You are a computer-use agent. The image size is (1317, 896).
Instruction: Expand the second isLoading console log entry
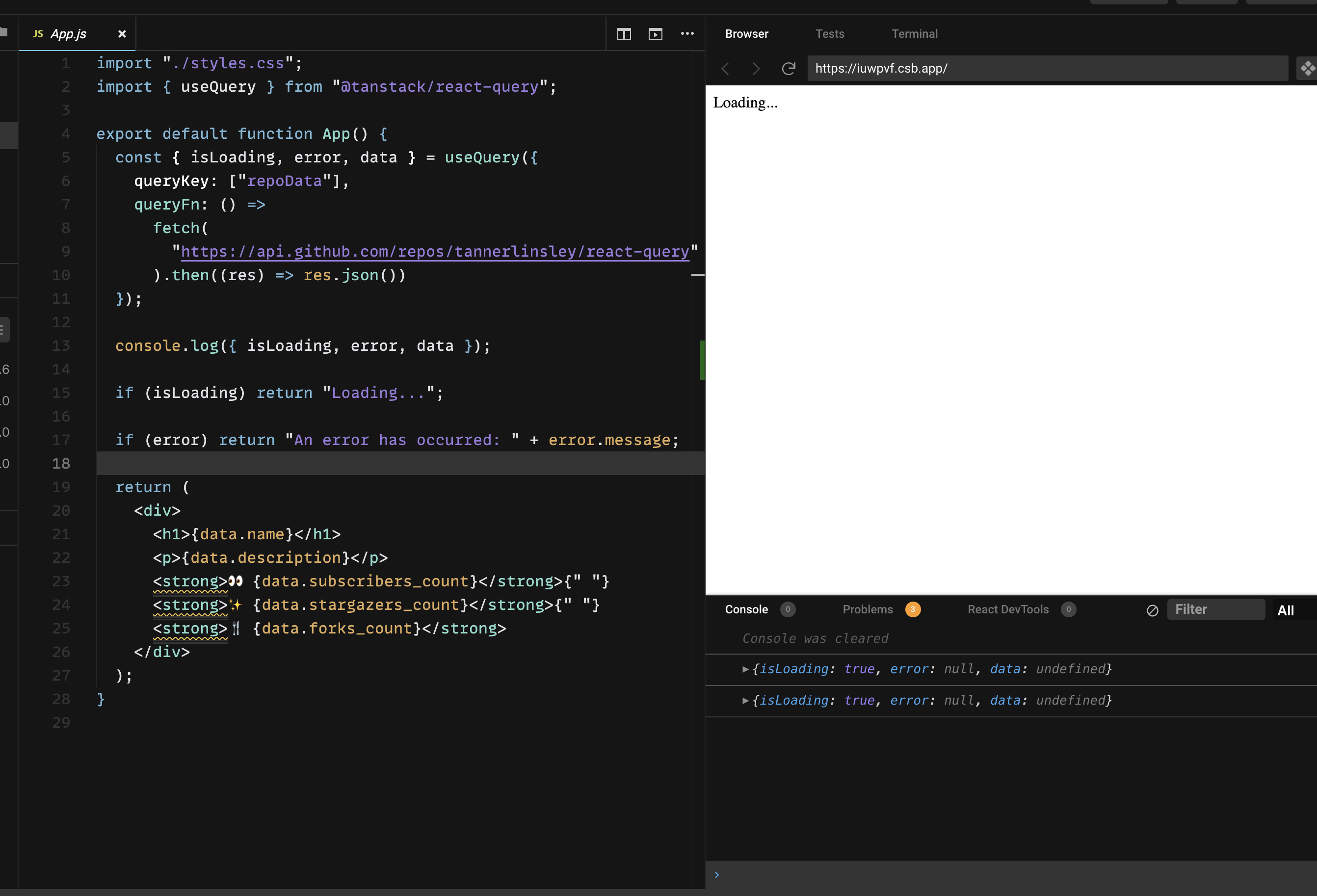click(x=745, y=701)
